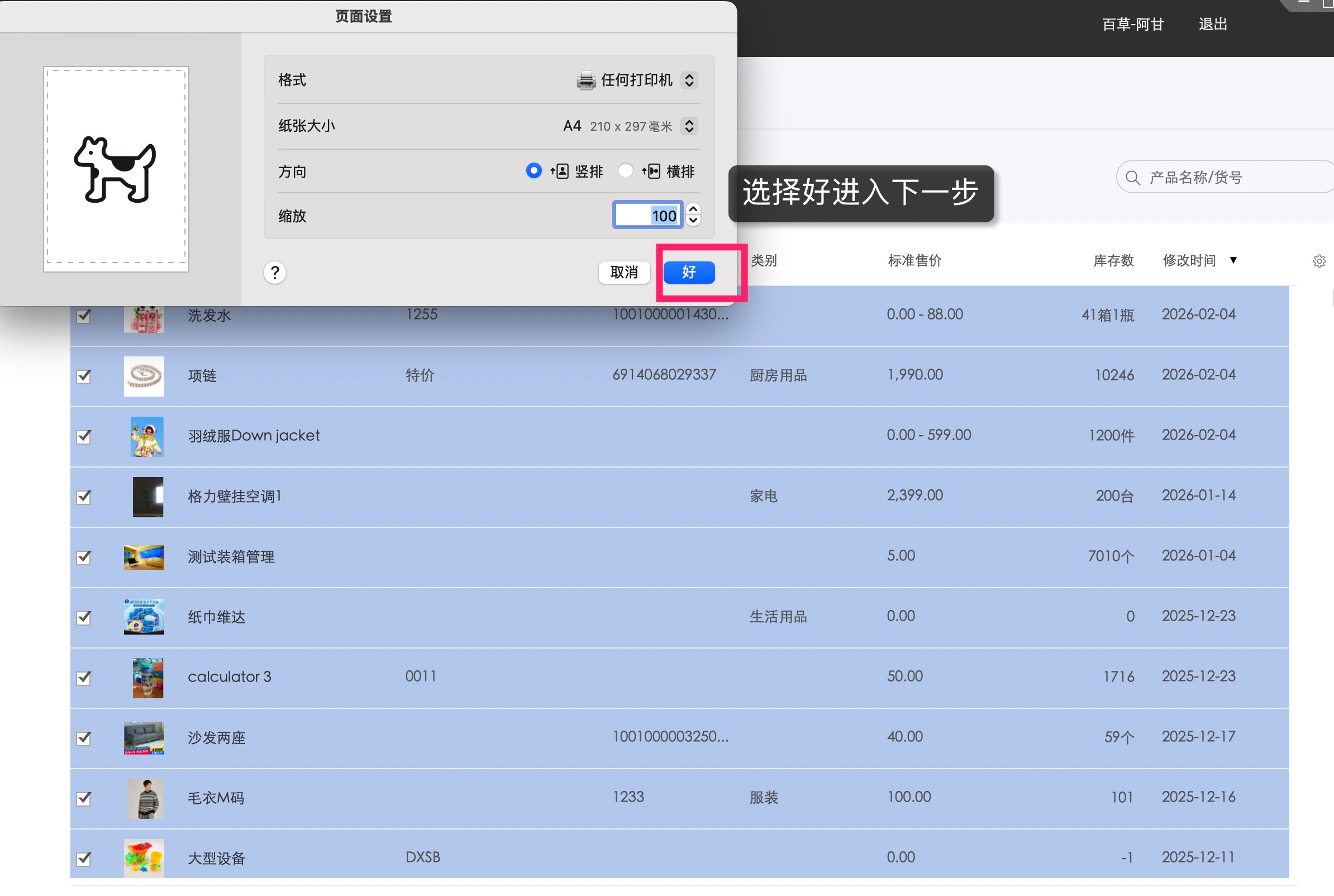
Task: Click the help question mark in 页面设置 dialog
Action: pyautogui.click(x=275, y=273)
